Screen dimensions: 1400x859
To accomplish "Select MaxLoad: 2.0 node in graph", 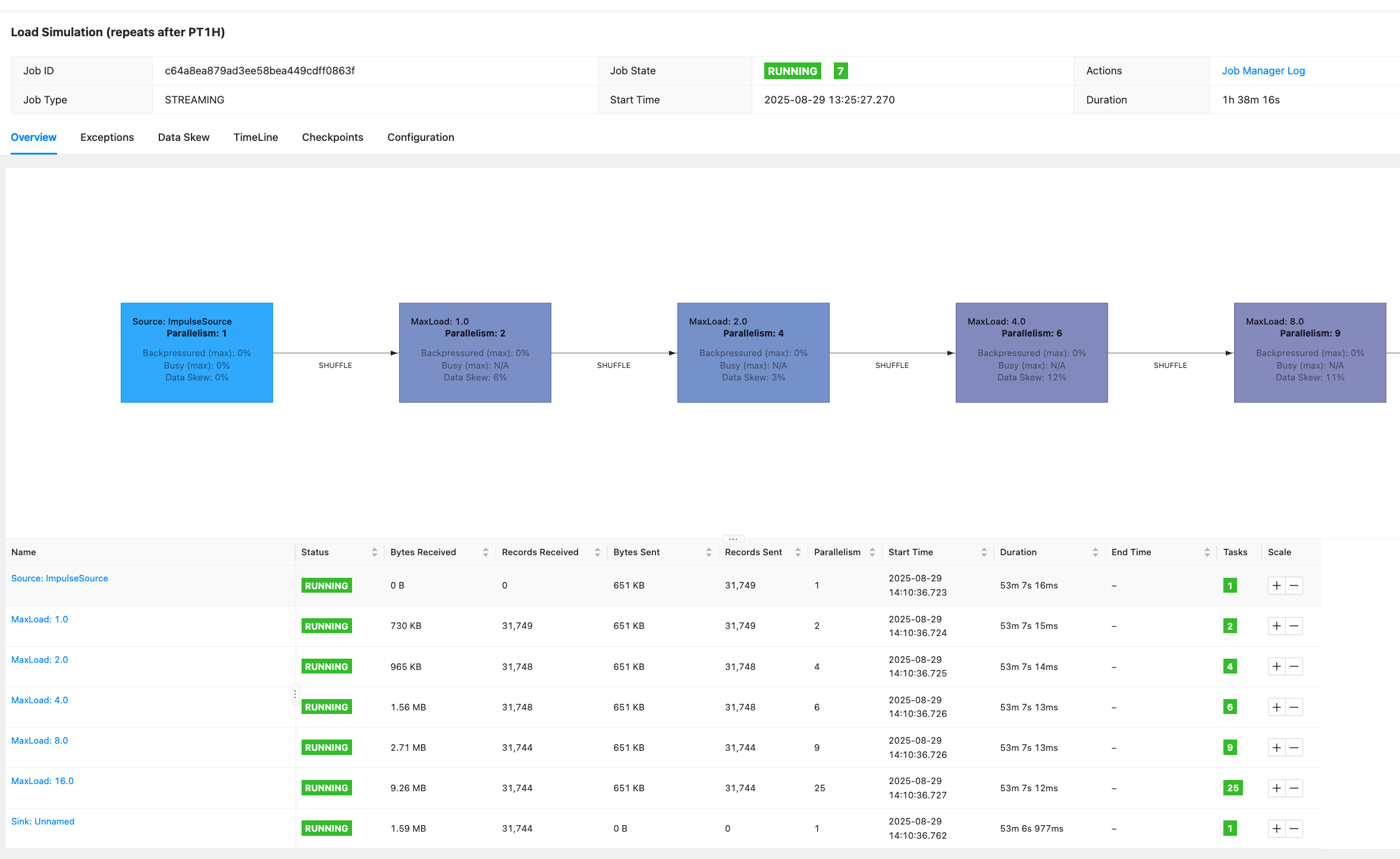I will pos(754,353).
